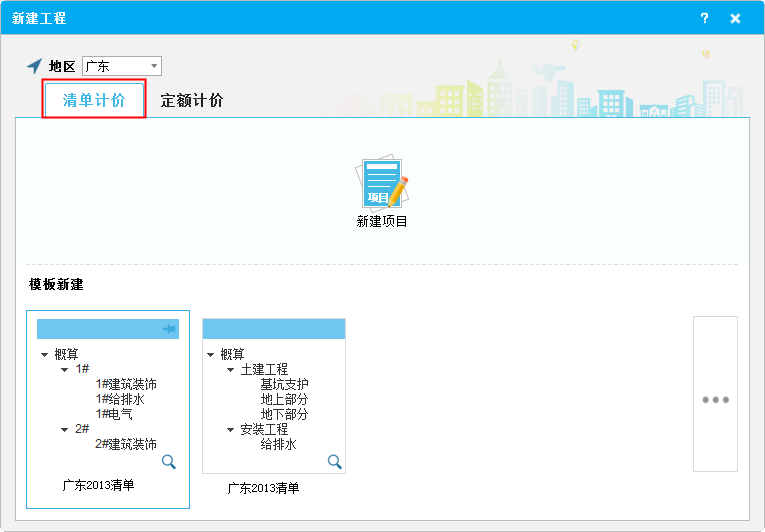This screenshot has height=532, width=765.
Task: Click the magnifier in the 土建工程 template
Action: (334, 461)
